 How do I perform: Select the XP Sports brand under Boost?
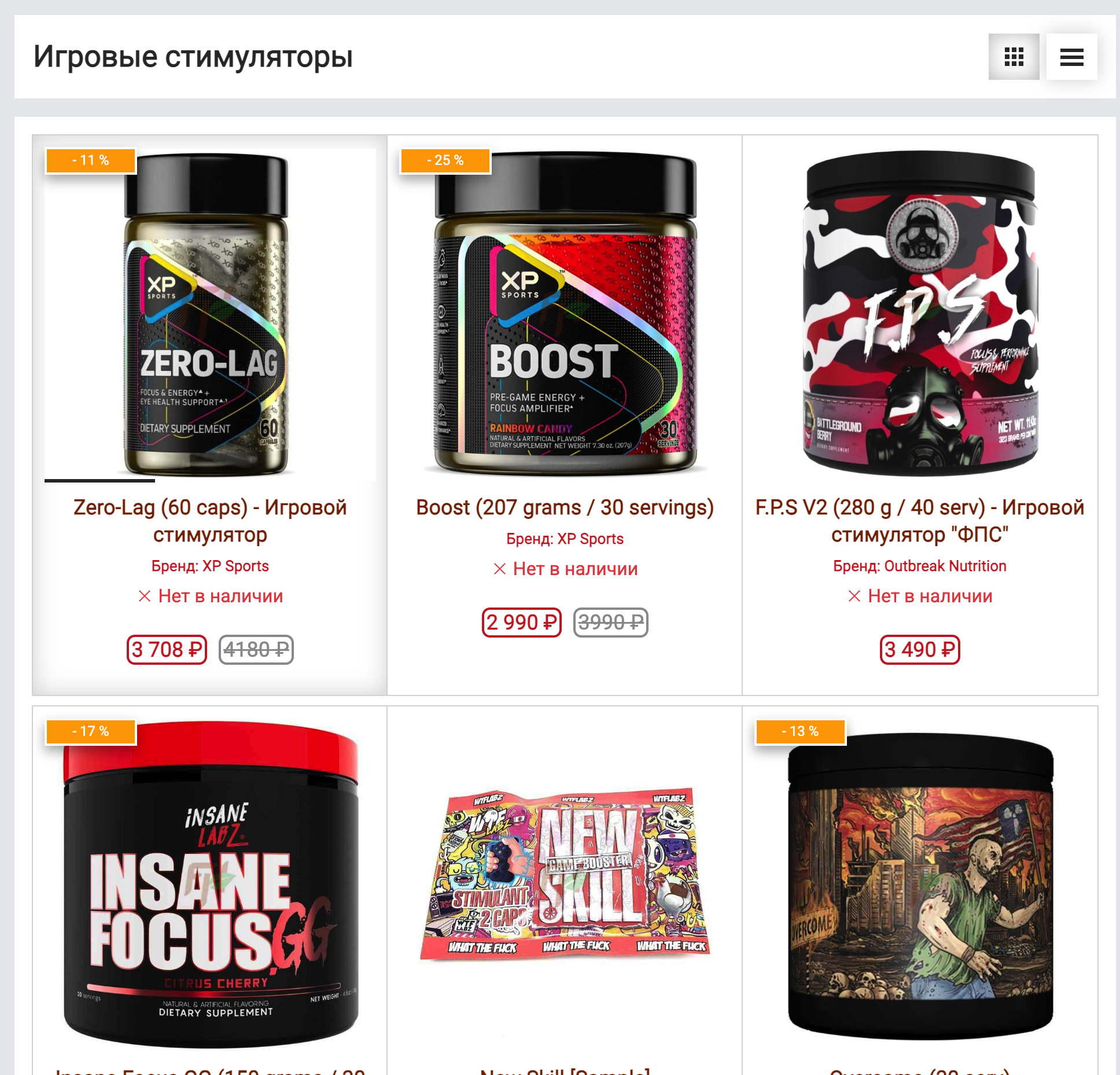point(565,539)
